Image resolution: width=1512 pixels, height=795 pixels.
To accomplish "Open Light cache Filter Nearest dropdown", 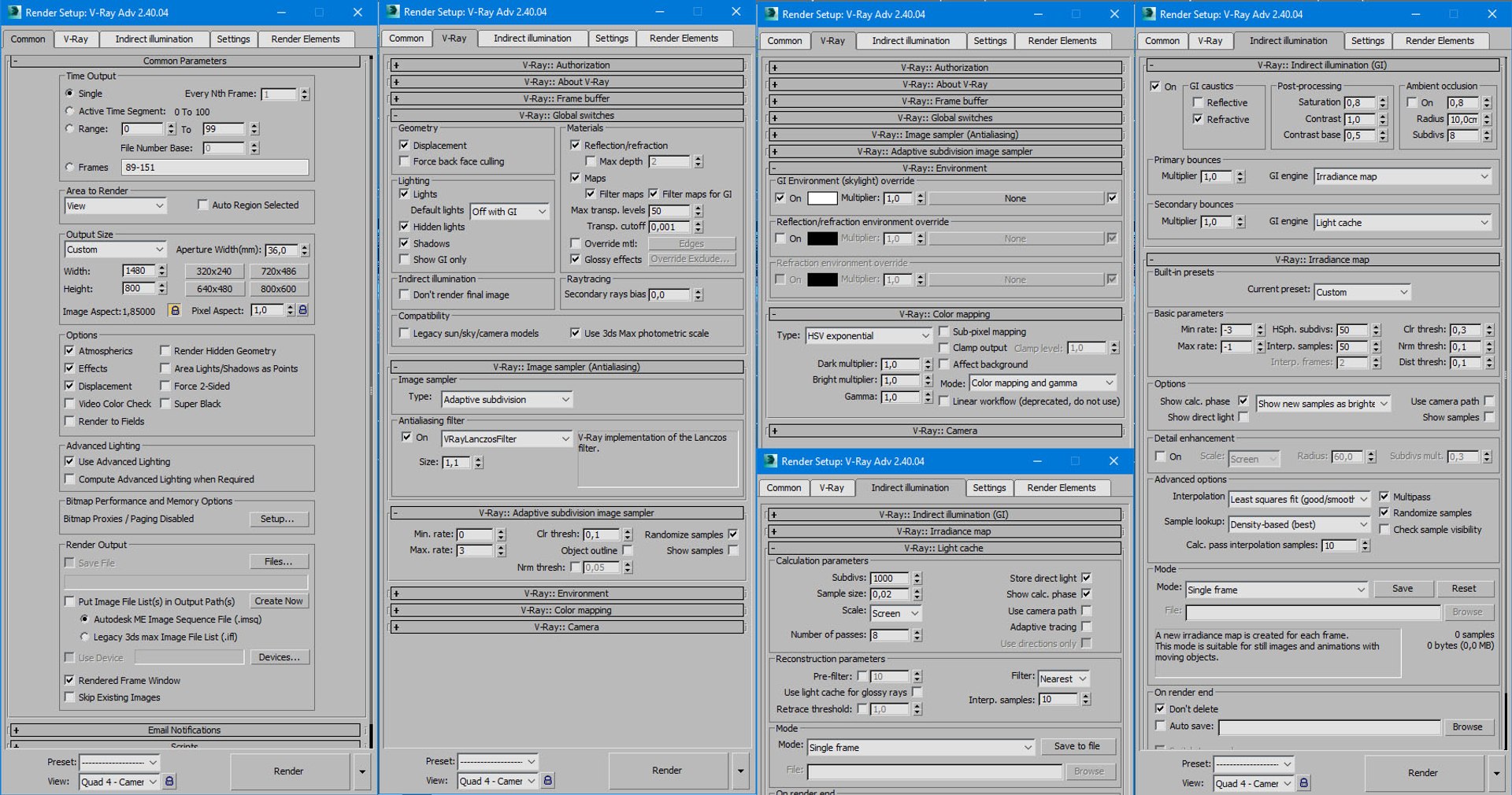I will point(1064,679).
